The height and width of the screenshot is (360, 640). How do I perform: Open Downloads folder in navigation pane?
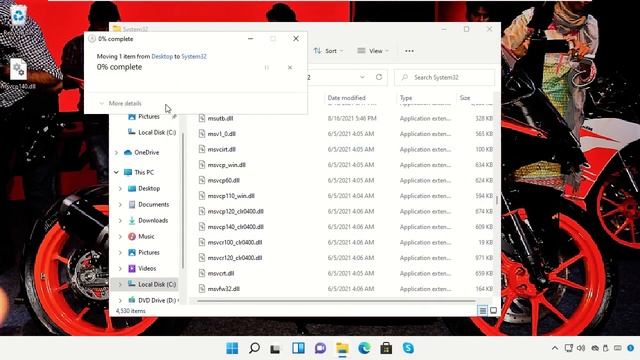point(148,220)
